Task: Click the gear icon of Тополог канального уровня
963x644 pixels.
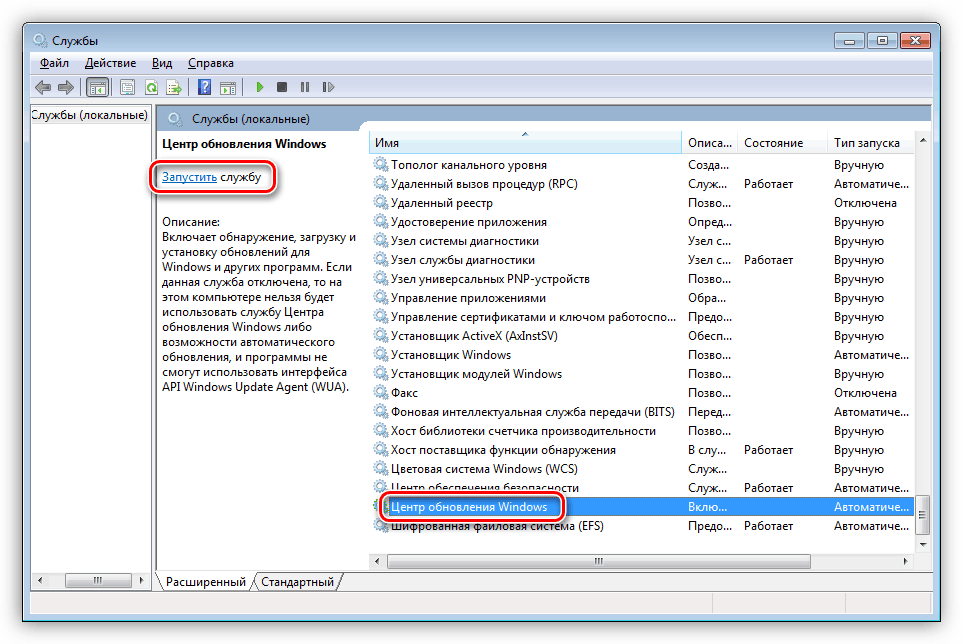Action: tap(381, 165)
